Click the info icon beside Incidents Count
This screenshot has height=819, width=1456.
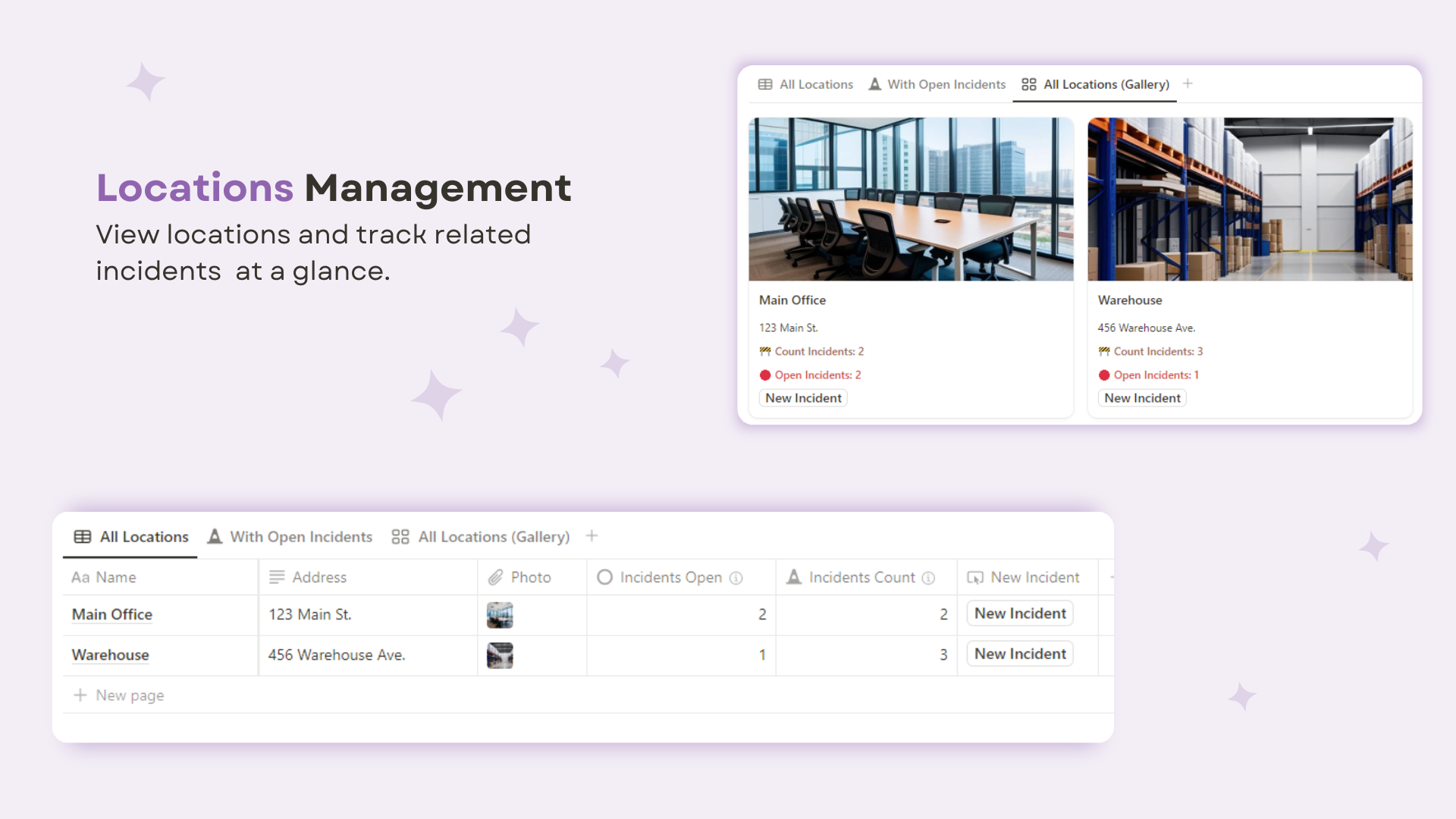pyautogui.click(x=928, y=578)
